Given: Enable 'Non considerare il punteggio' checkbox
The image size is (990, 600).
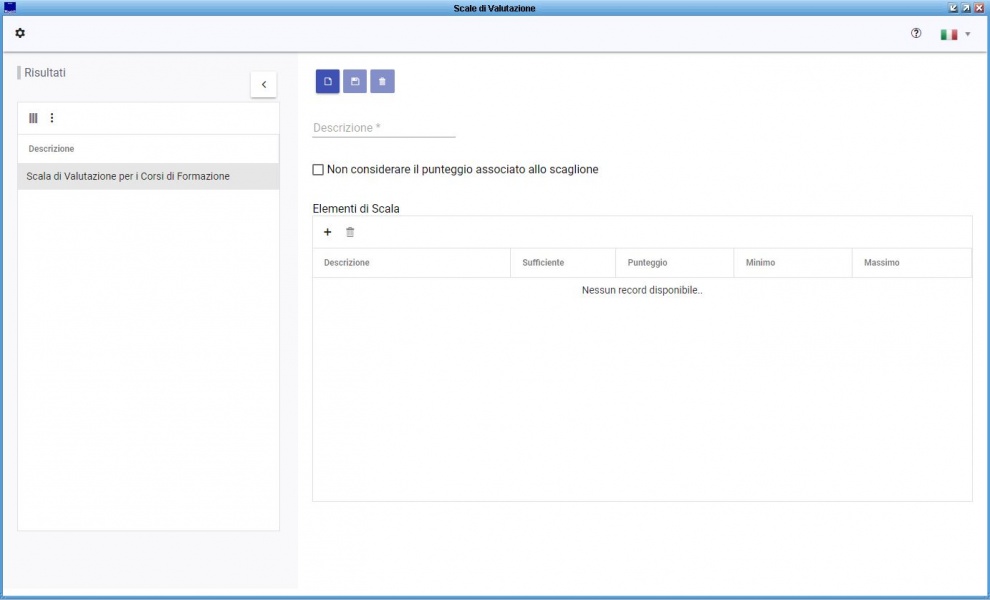Looking at the screenshot, I should coord(318,170).
